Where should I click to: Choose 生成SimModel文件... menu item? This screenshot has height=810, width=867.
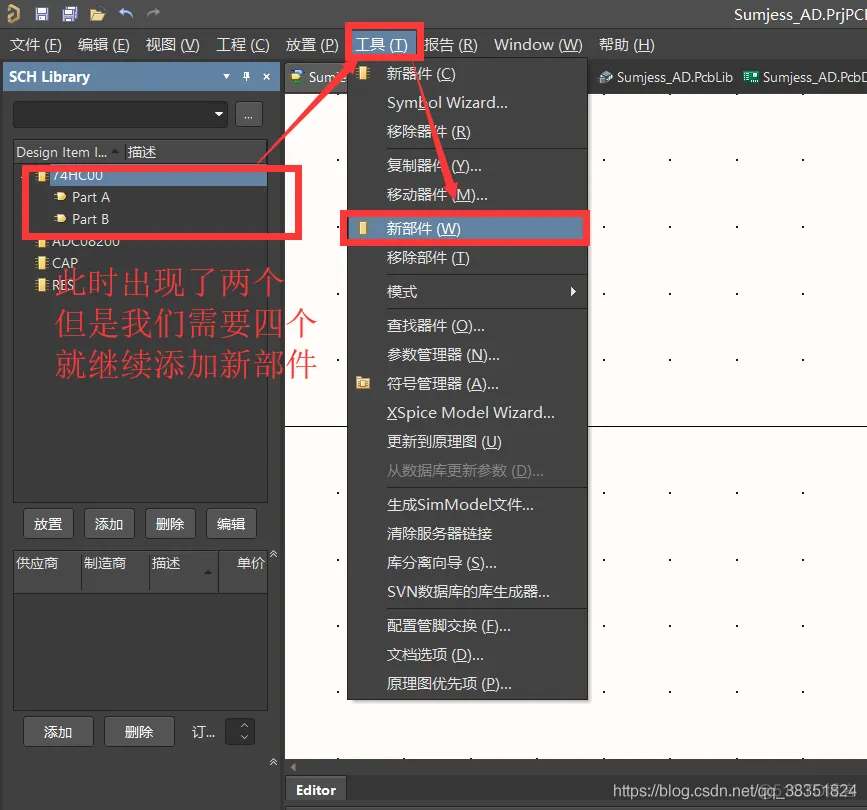coord(467,504)
